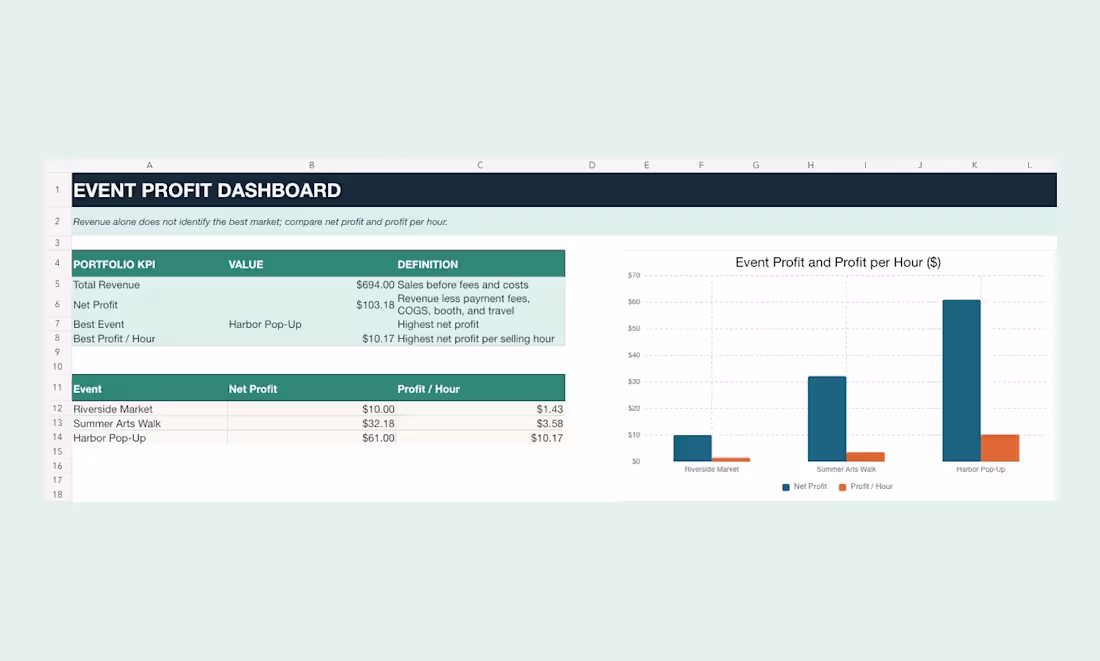This screenshot has height=661, width=1100.
Task: Click the Profit / Hour legend swatch
Action: (x=843, y=487)
